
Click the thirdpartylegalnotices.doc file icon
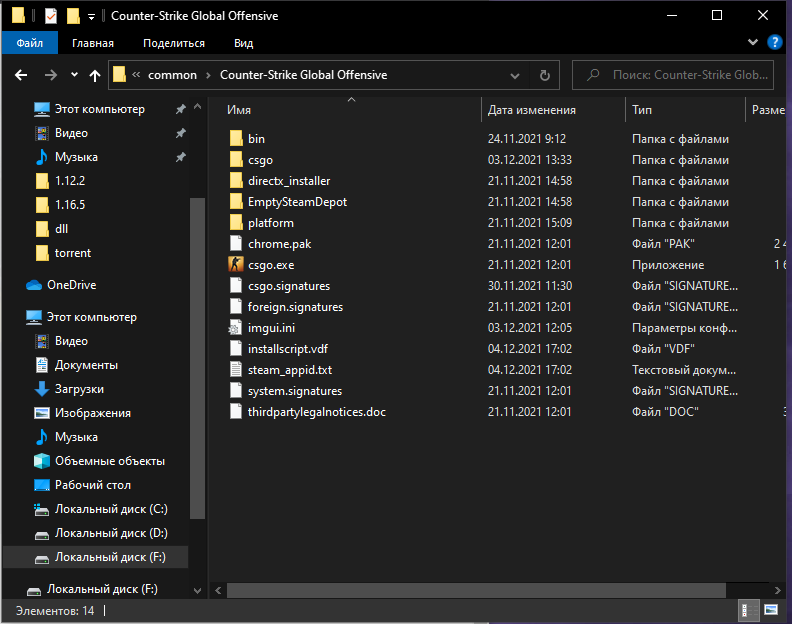coord(236,411)
